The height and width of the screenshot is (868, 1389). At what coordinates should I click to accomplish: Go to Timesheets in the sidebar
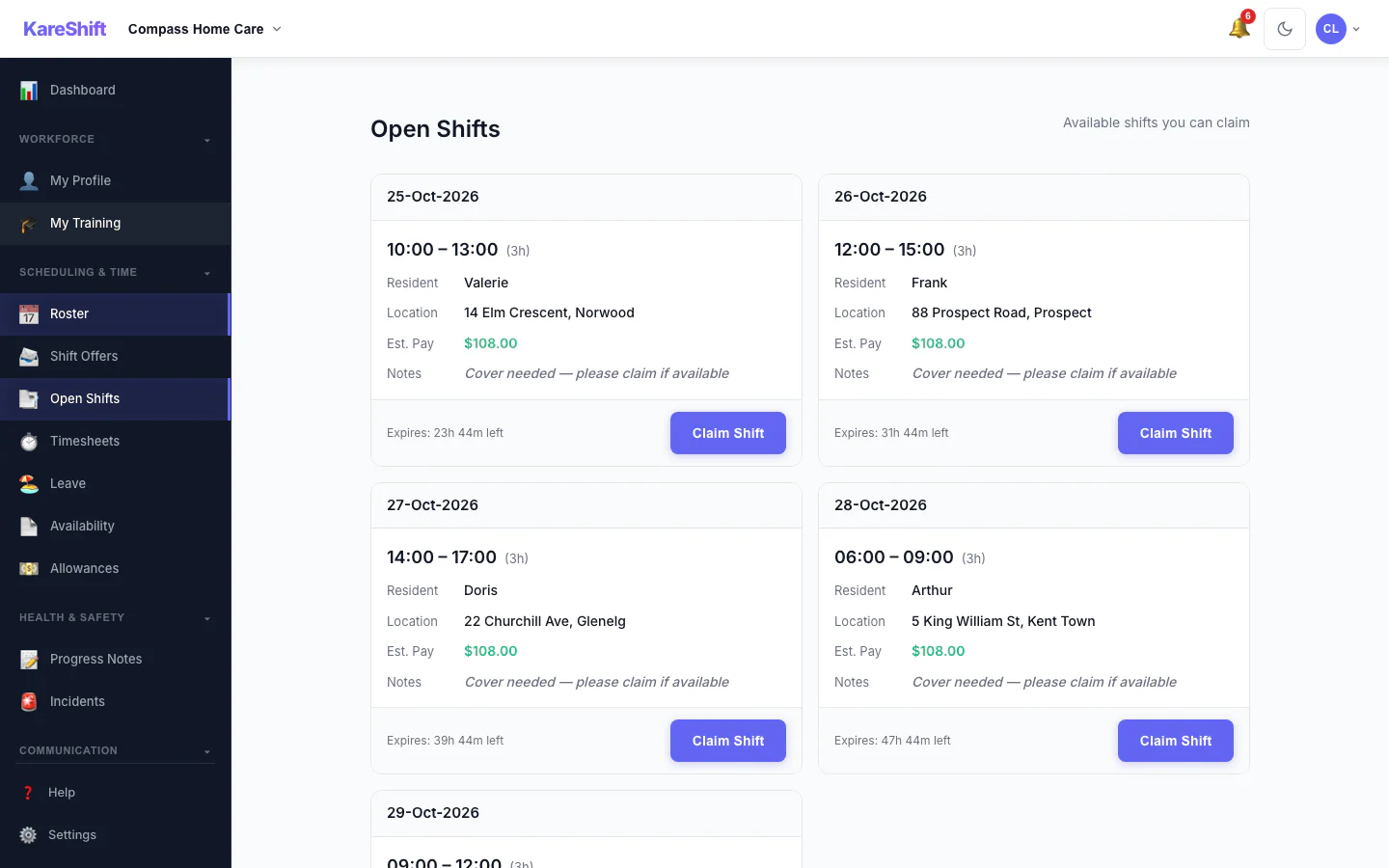click(x=116, y=441)
